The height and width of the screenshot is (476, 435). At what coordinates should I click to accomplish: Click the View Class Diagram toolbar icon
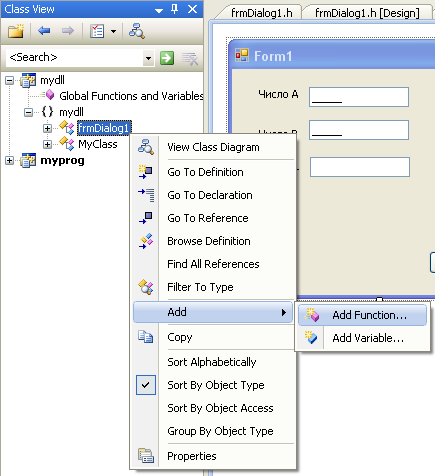(137, 31)
